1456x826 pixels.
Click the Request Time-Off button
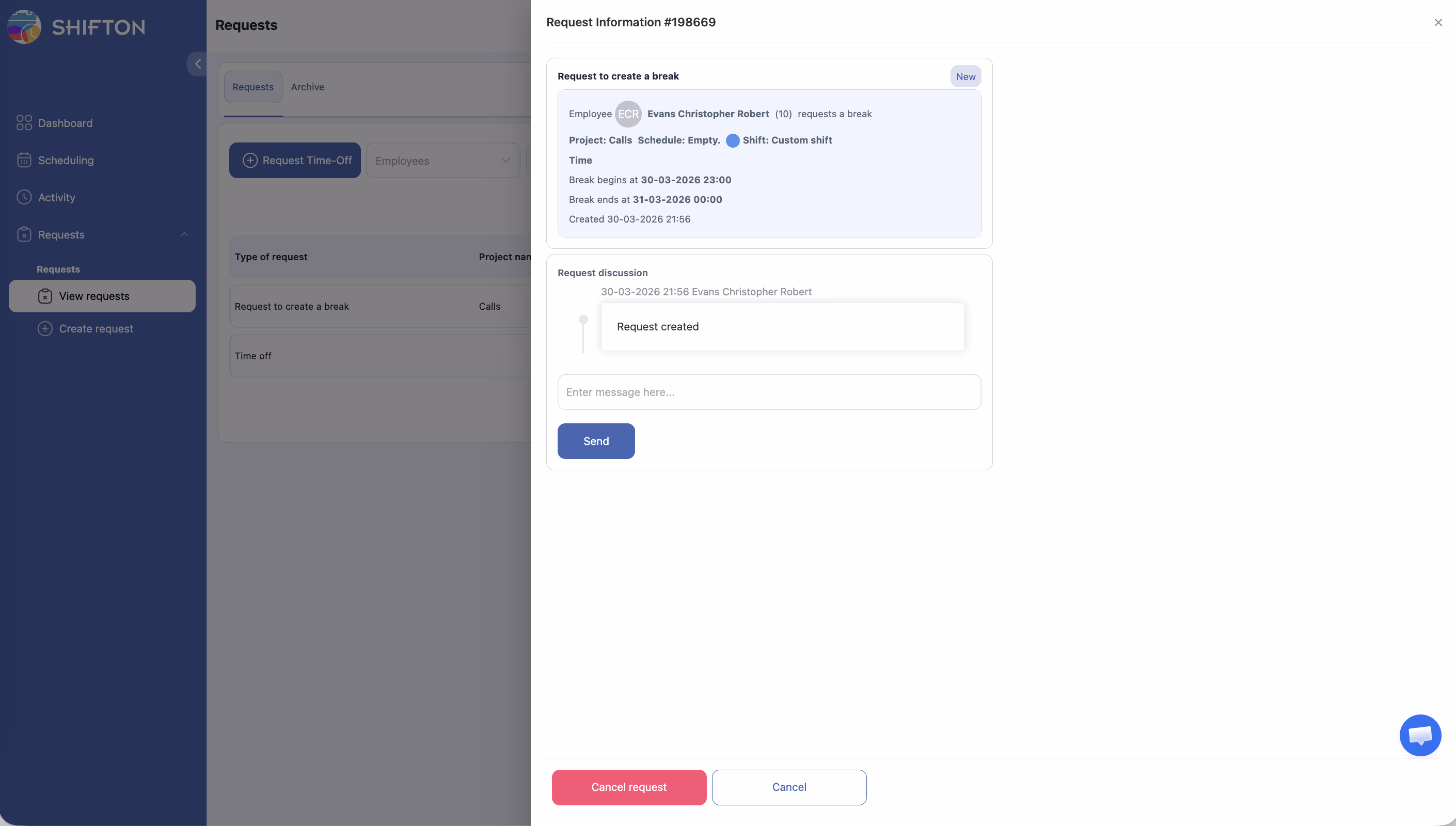click(295, 161)
